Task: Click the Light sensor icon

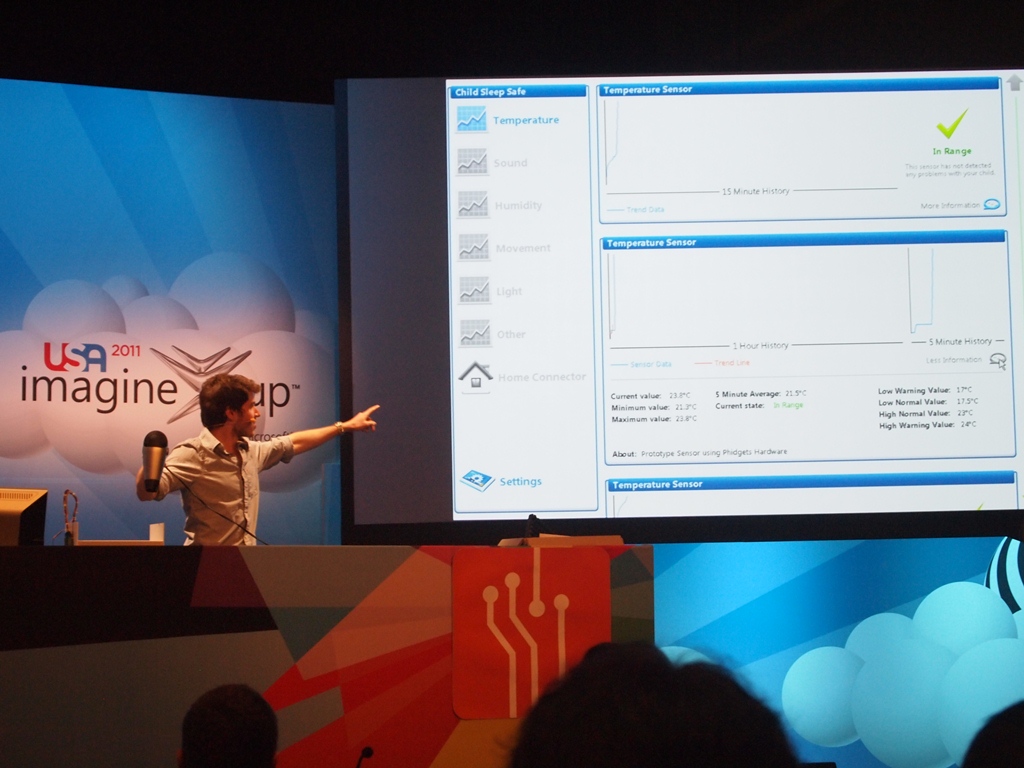Action: point(474,290)
